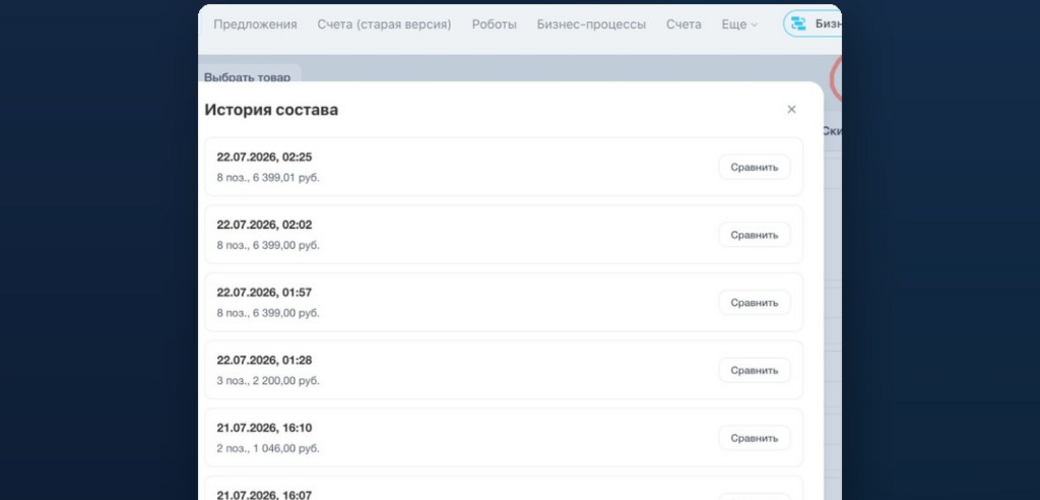Switch to Счета (старая версия) tab

[384, 25]
